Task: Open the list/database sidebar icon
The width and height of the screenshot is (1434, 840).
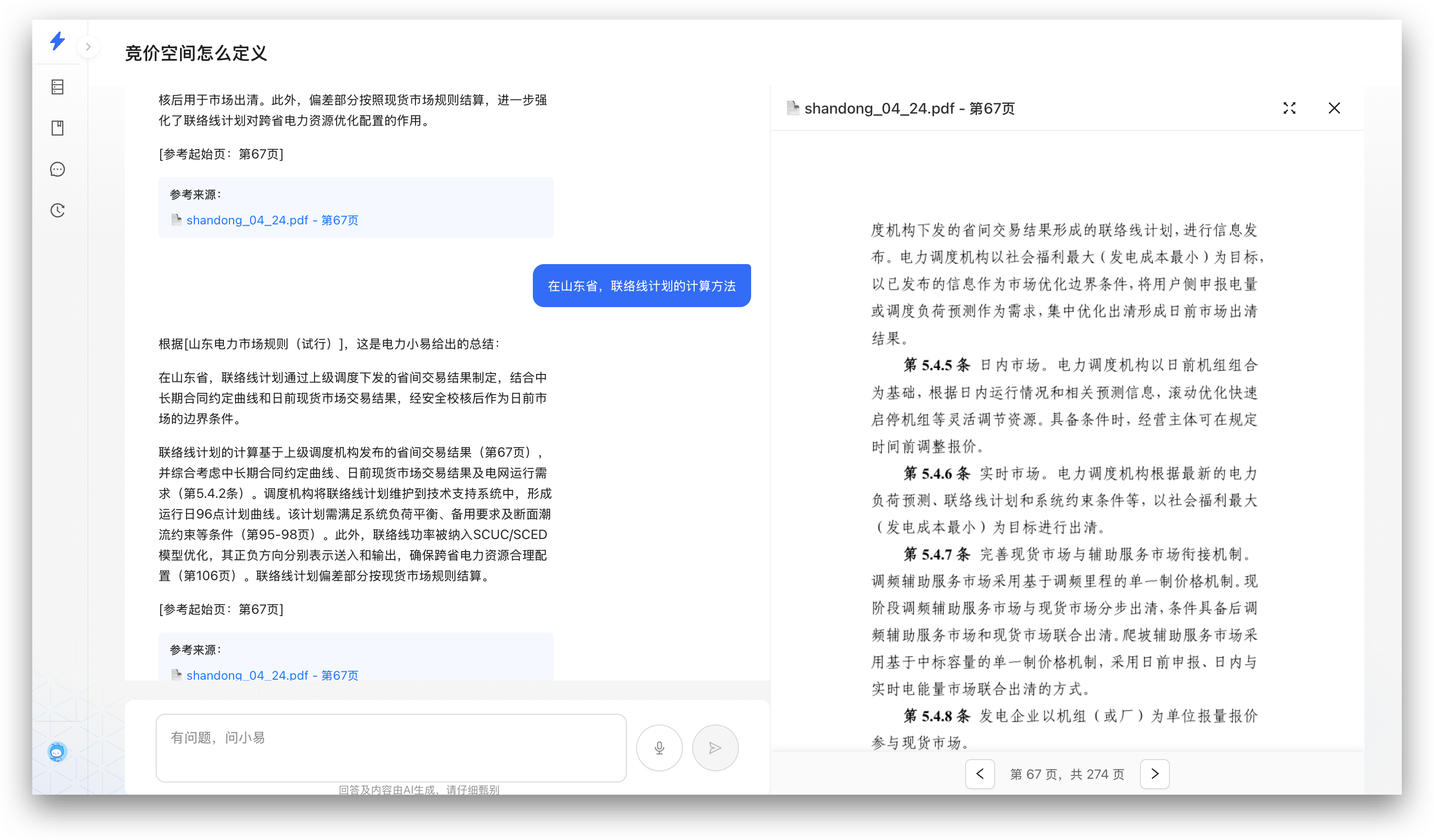Action: tap(57, 87)
